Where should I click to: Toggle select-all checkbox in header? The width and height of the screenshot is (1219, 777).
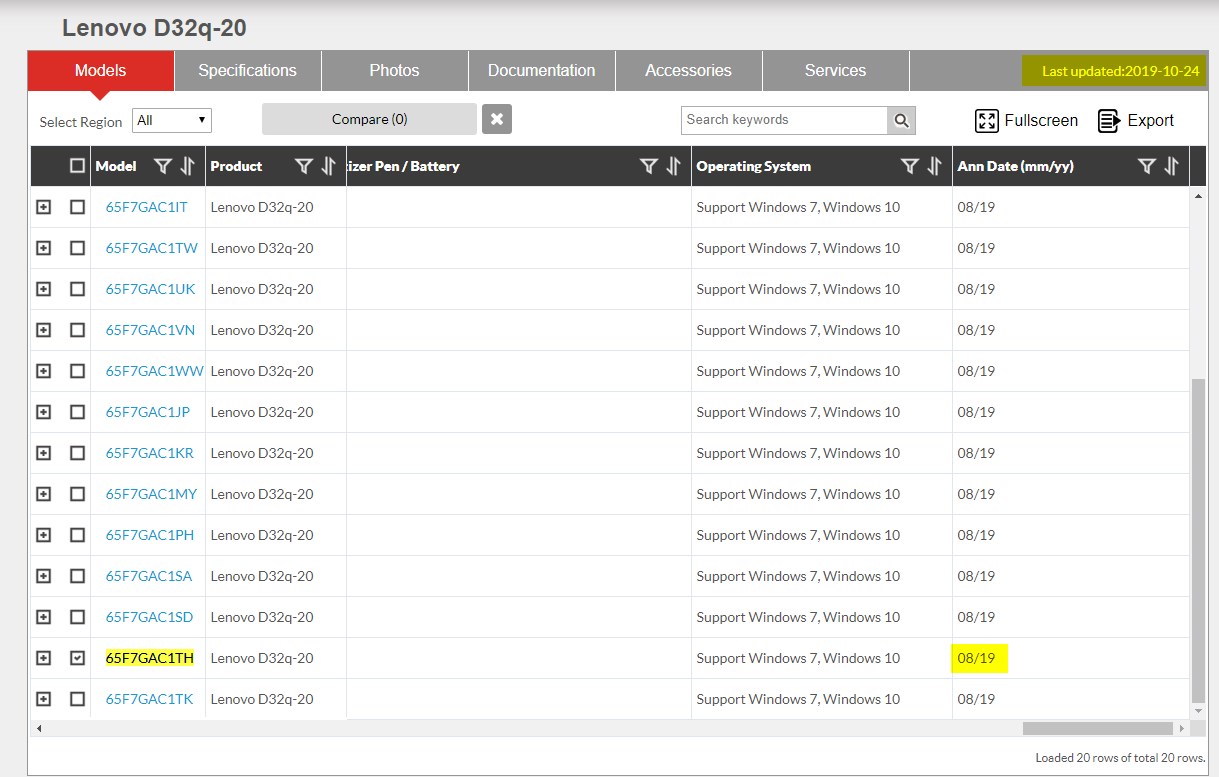(77, 166)
